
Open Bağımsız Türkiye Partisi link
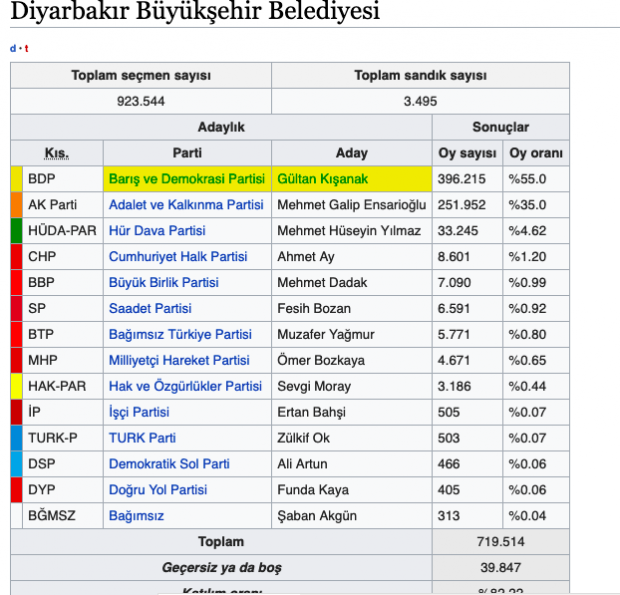click(180, 334)
